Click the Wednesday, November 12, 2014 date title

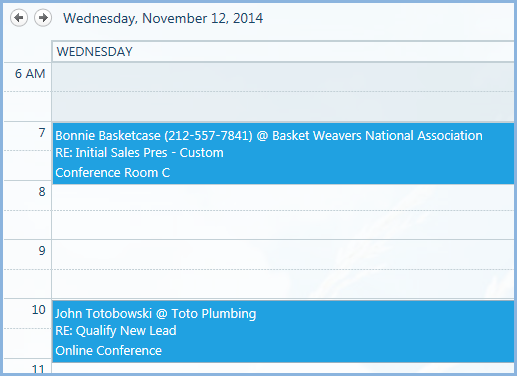click(x=163, y=18)
